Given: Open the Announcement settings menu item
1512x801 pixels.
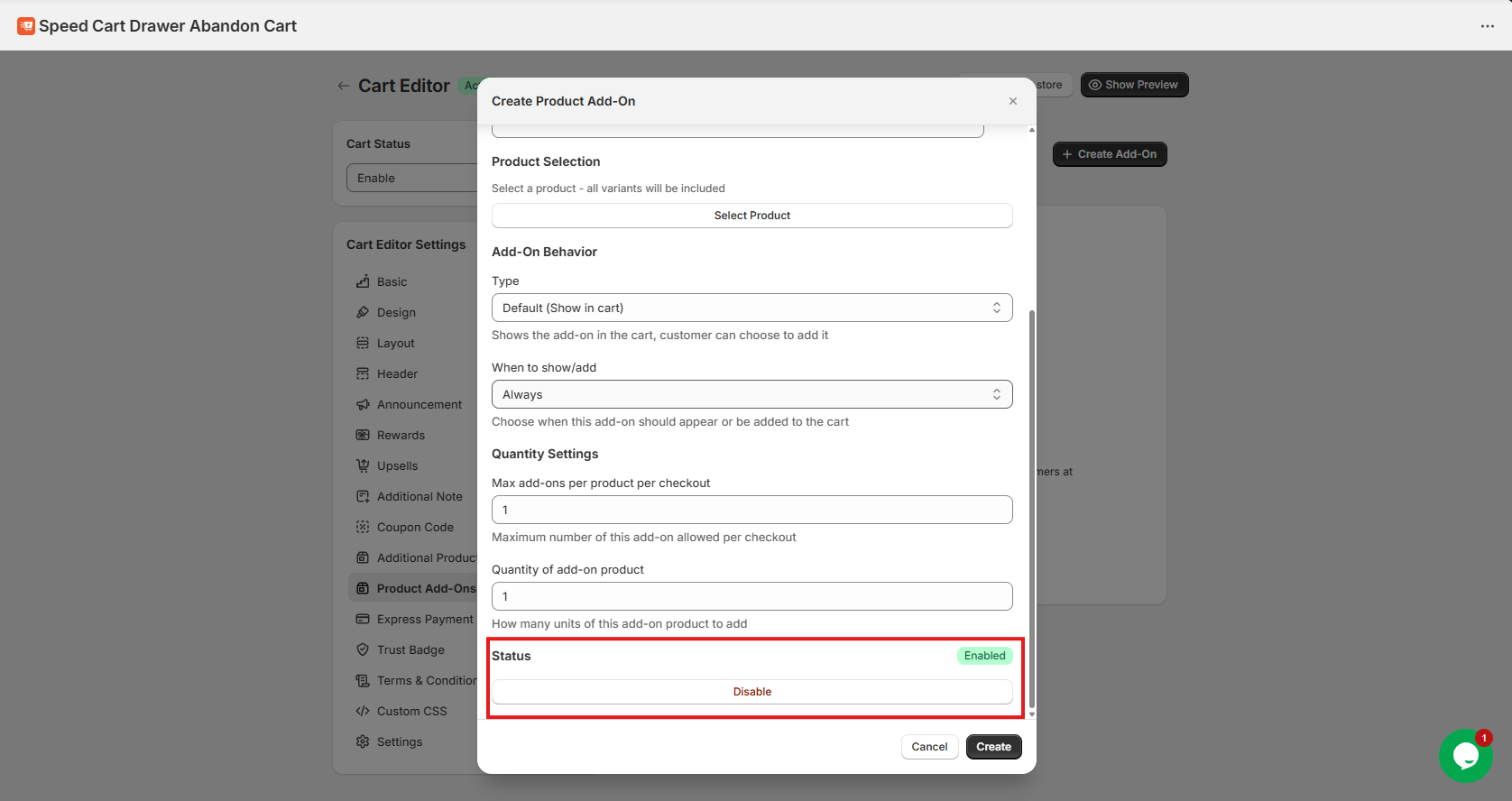Looking at the screenshot, I should (419, 404).
